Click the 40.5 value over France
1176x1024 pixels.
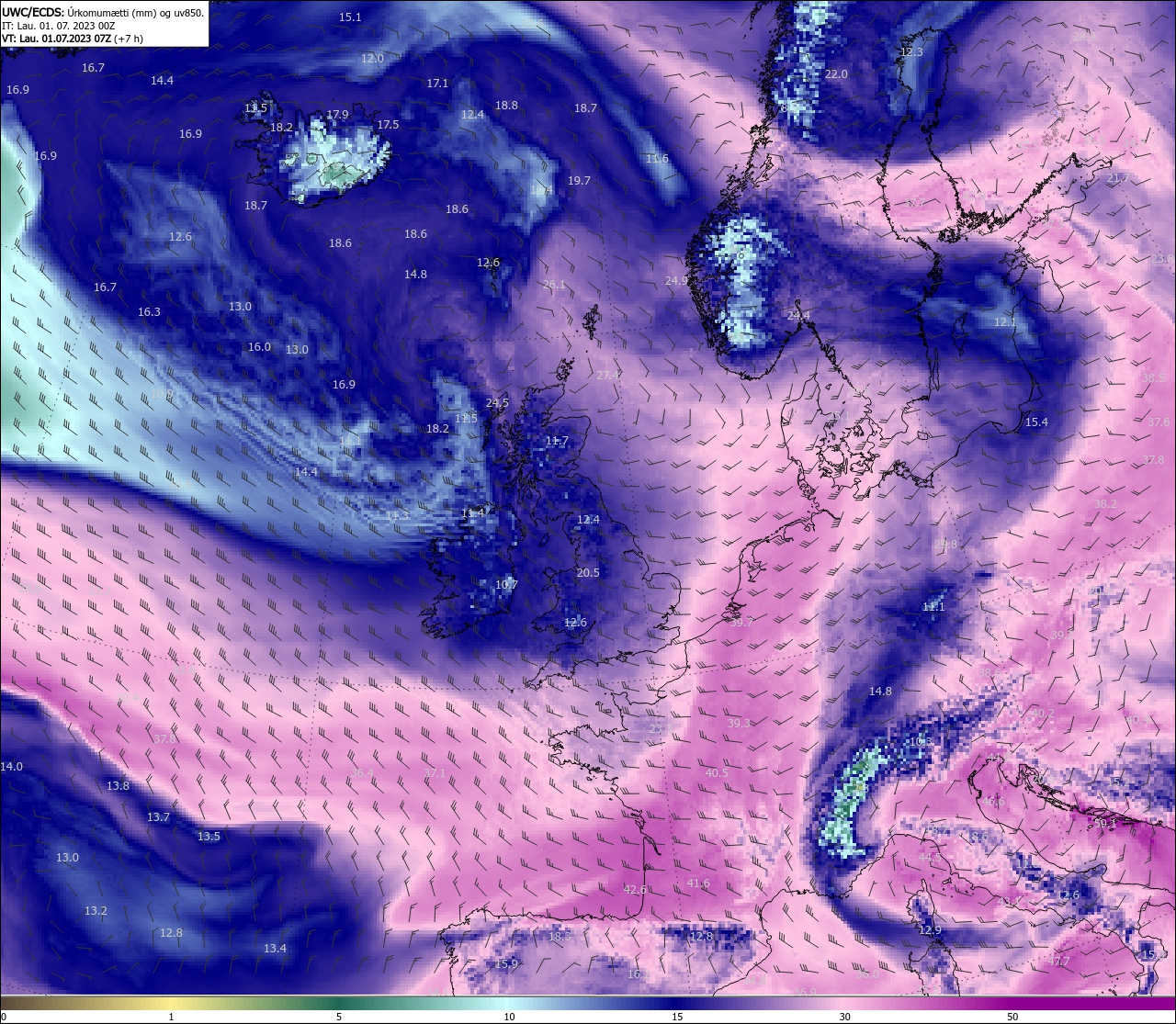pos(717,773)
